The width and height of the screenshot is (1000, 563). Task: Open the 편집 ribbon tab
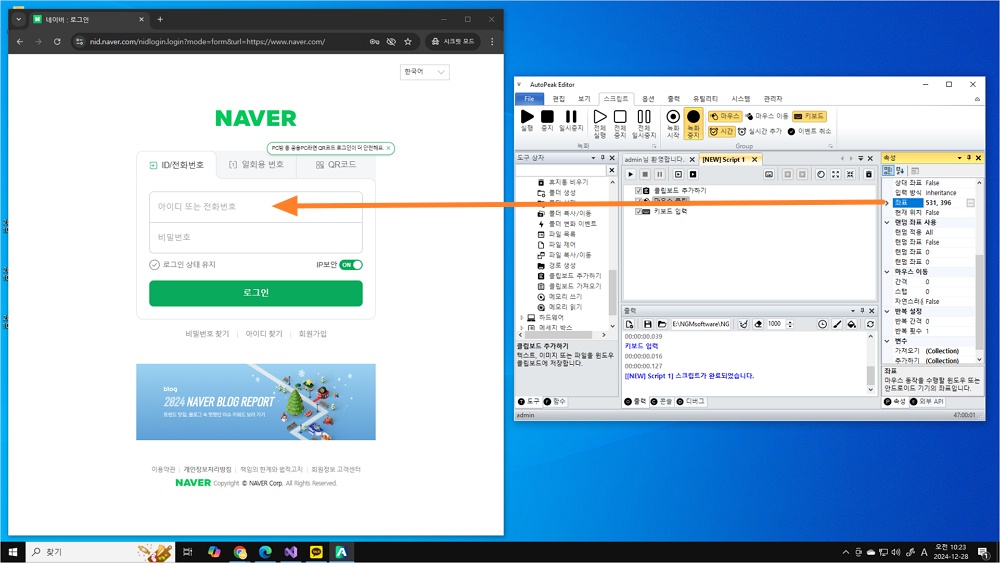559,99
